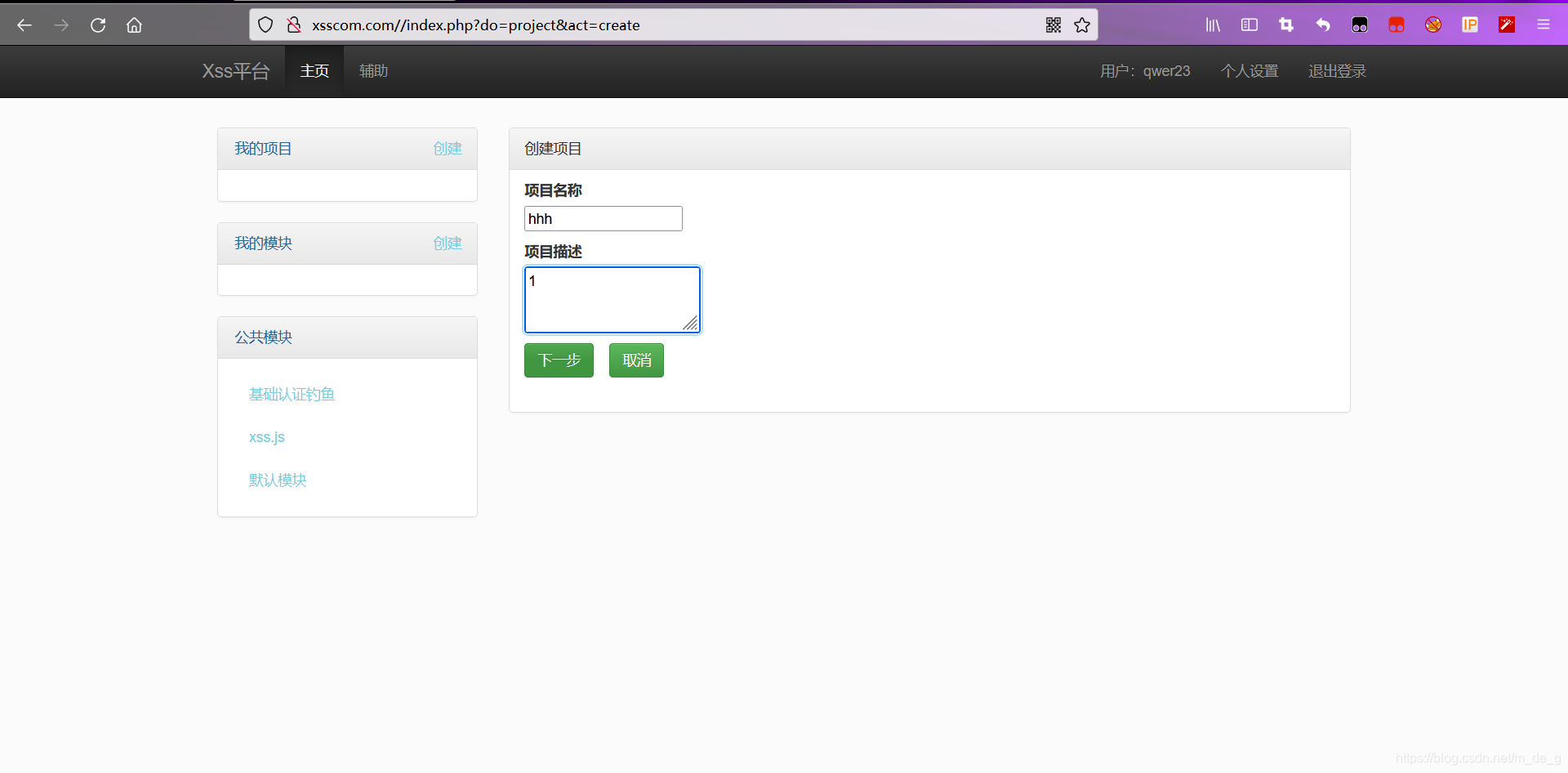Click the textarea resize handle
Screen dimensions: 1568x773
691,324
